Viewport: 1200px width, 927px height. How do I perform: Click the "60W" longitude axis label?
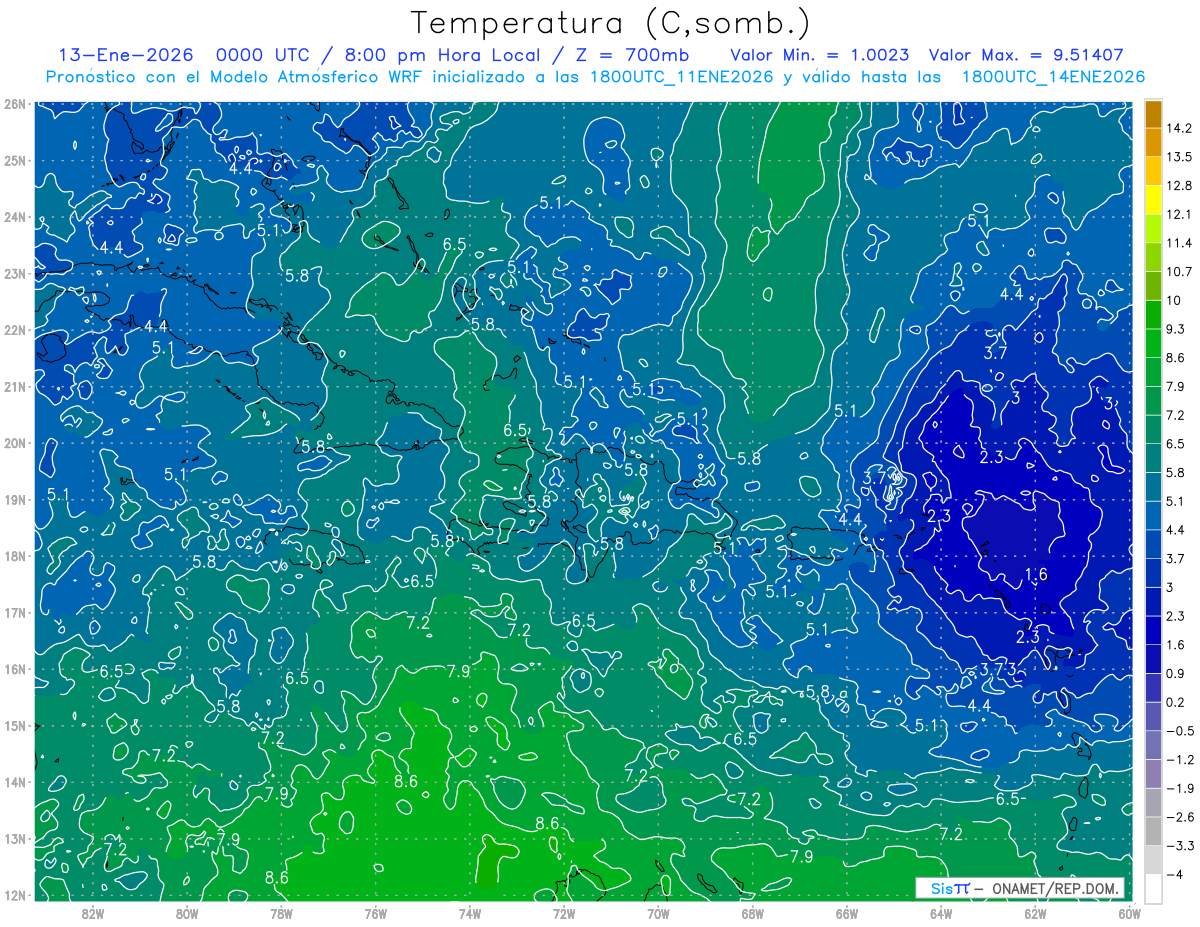[x=1129, y=913]
